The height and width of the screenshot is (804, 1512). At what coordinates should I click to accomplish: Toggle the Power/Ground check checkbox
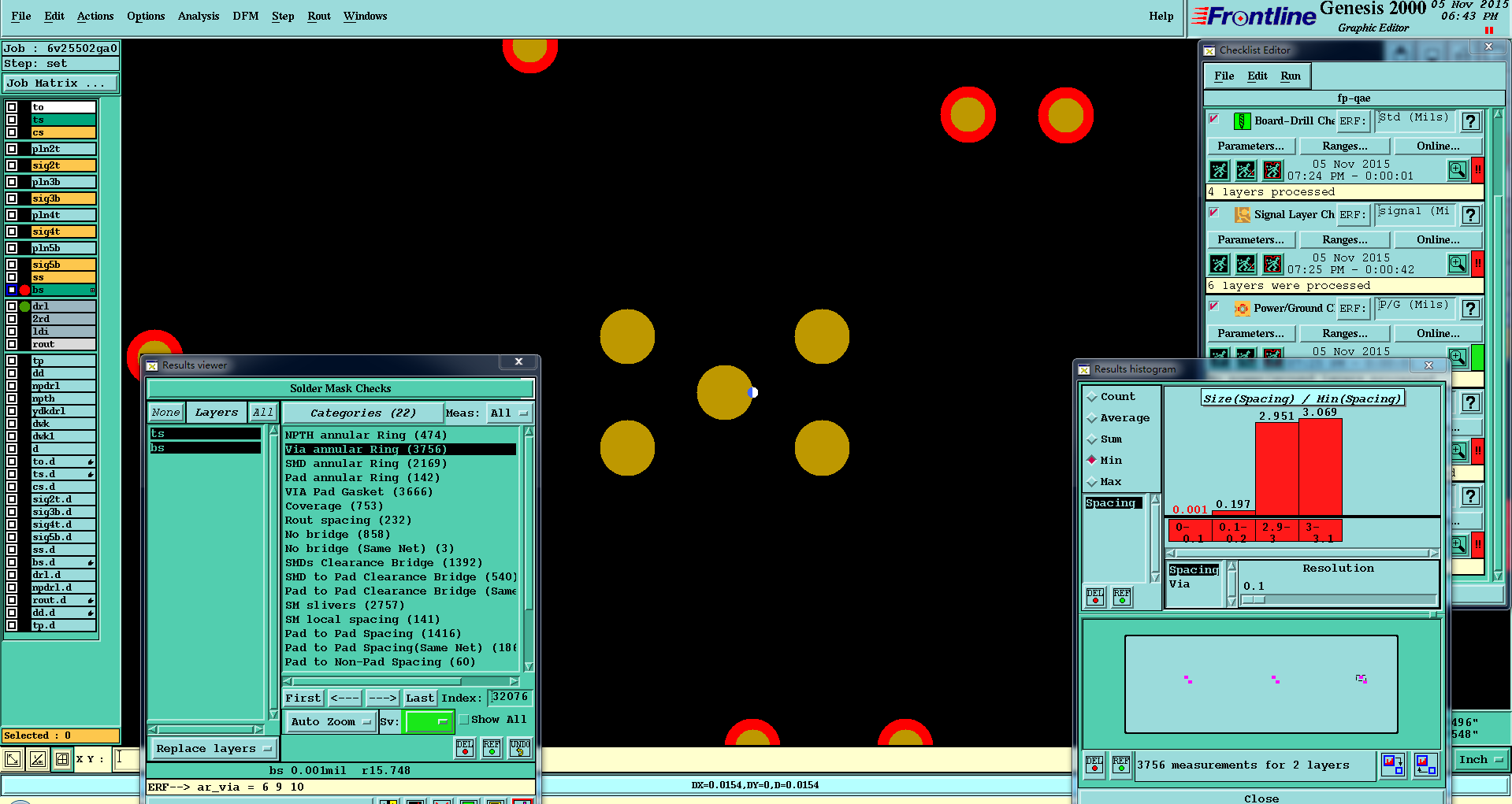click(1214, 306)
